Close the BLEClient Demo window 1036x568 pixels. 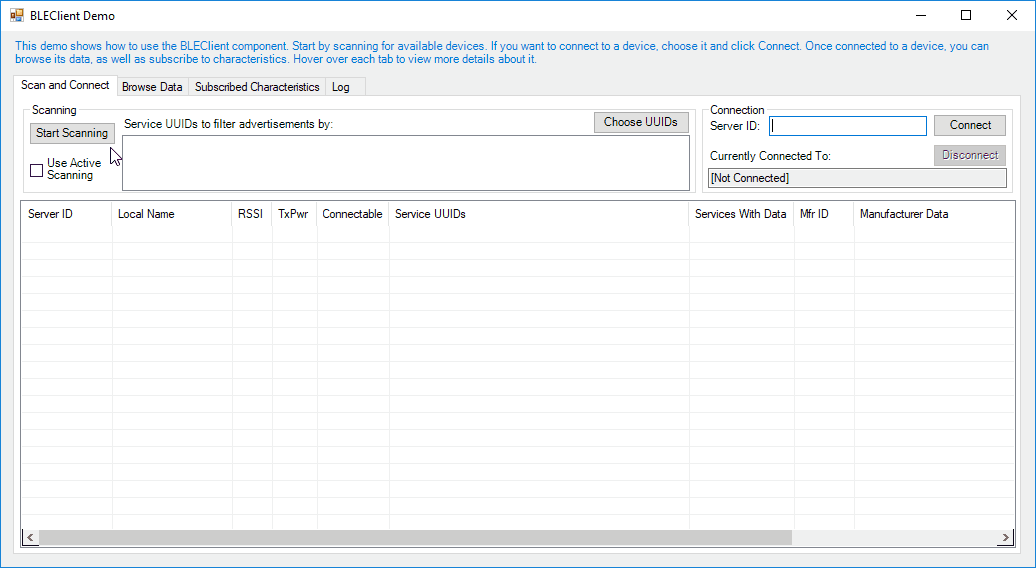[x=1012, y=15]
